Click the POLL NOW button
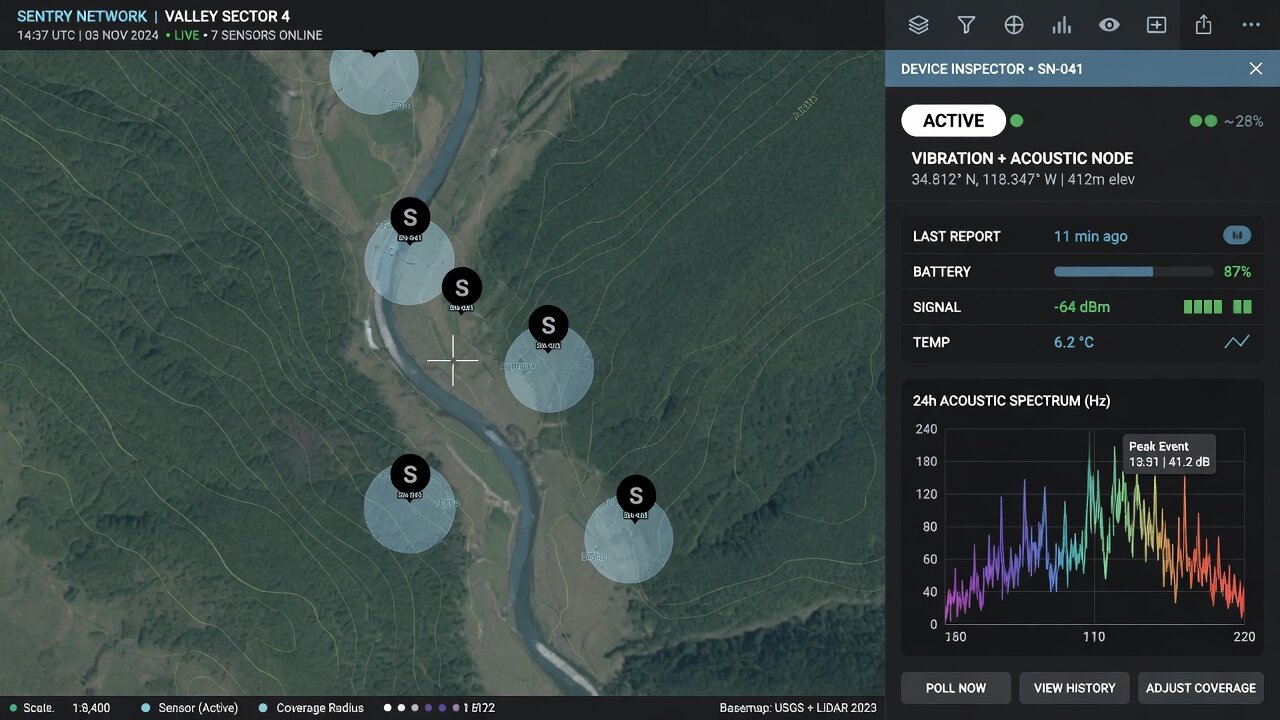Screen dimensions: 1280x720 [x=956, y=688]
